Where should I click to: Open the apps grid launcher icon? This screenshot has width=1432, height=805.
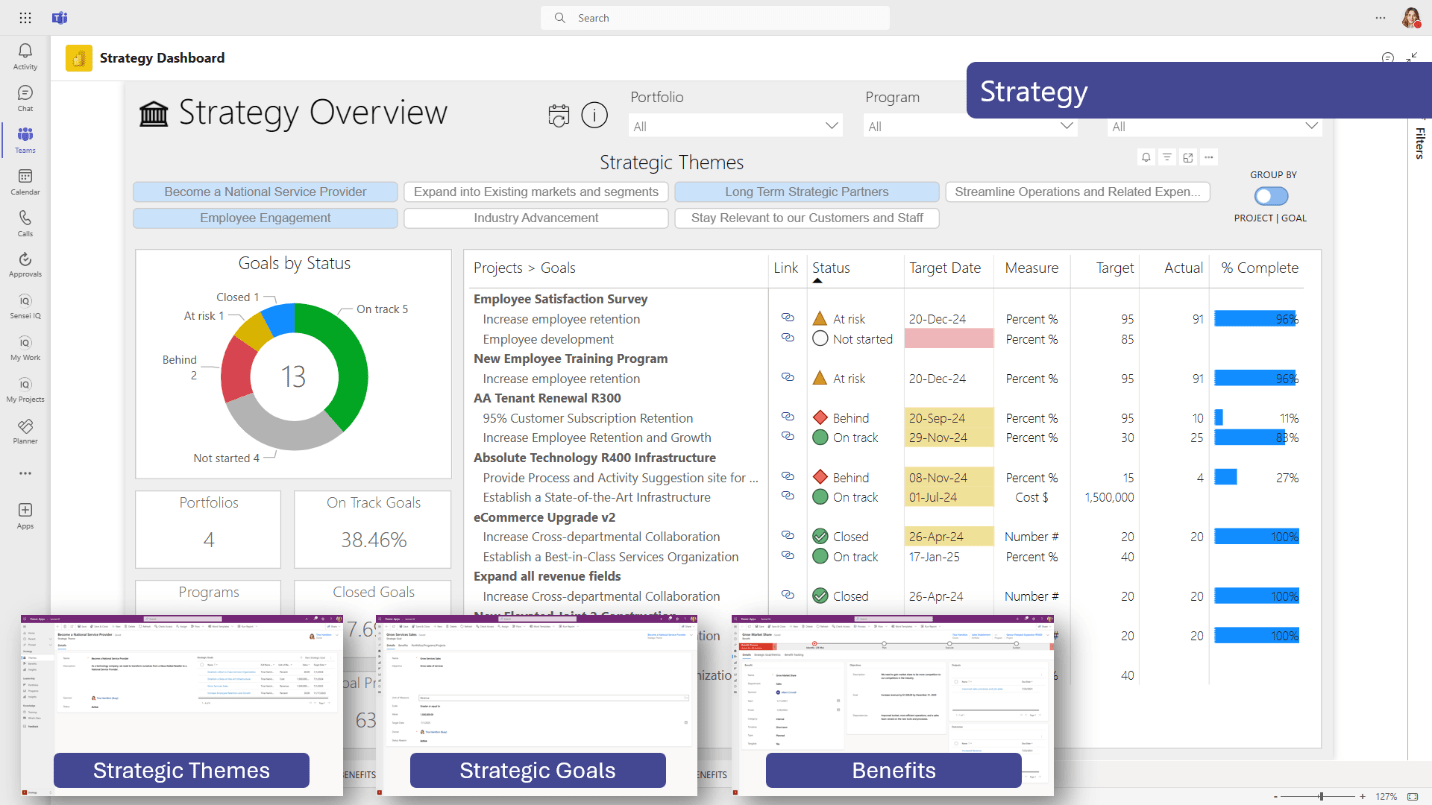click(x=25, y=18)
